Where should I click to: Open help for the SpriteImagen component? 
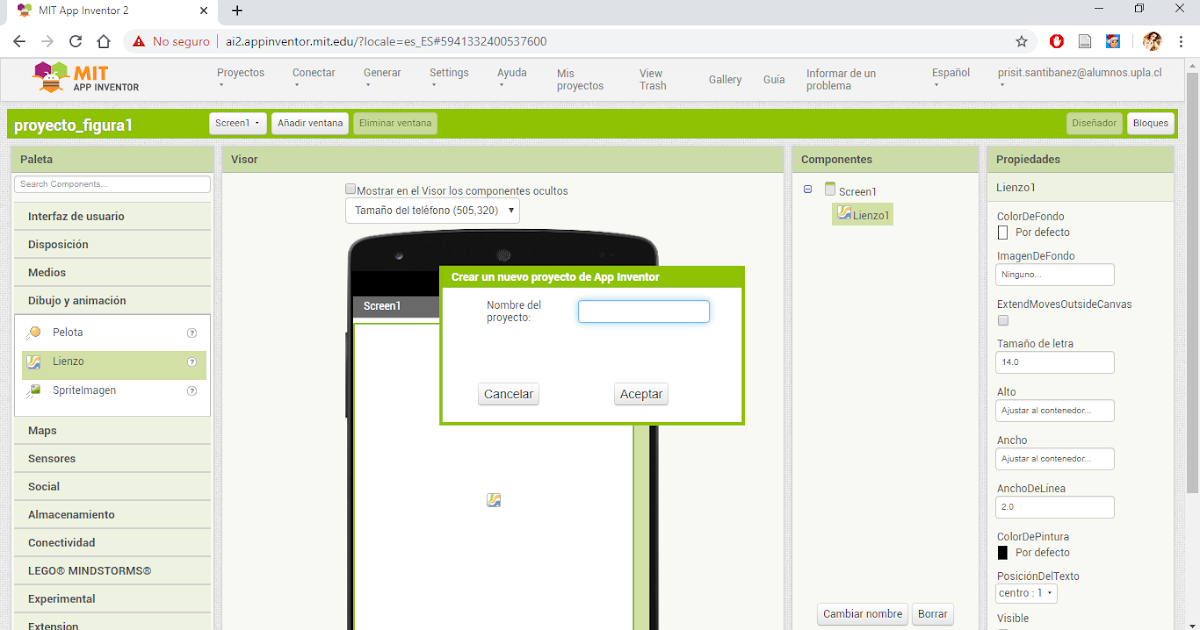tap(191, 391)
